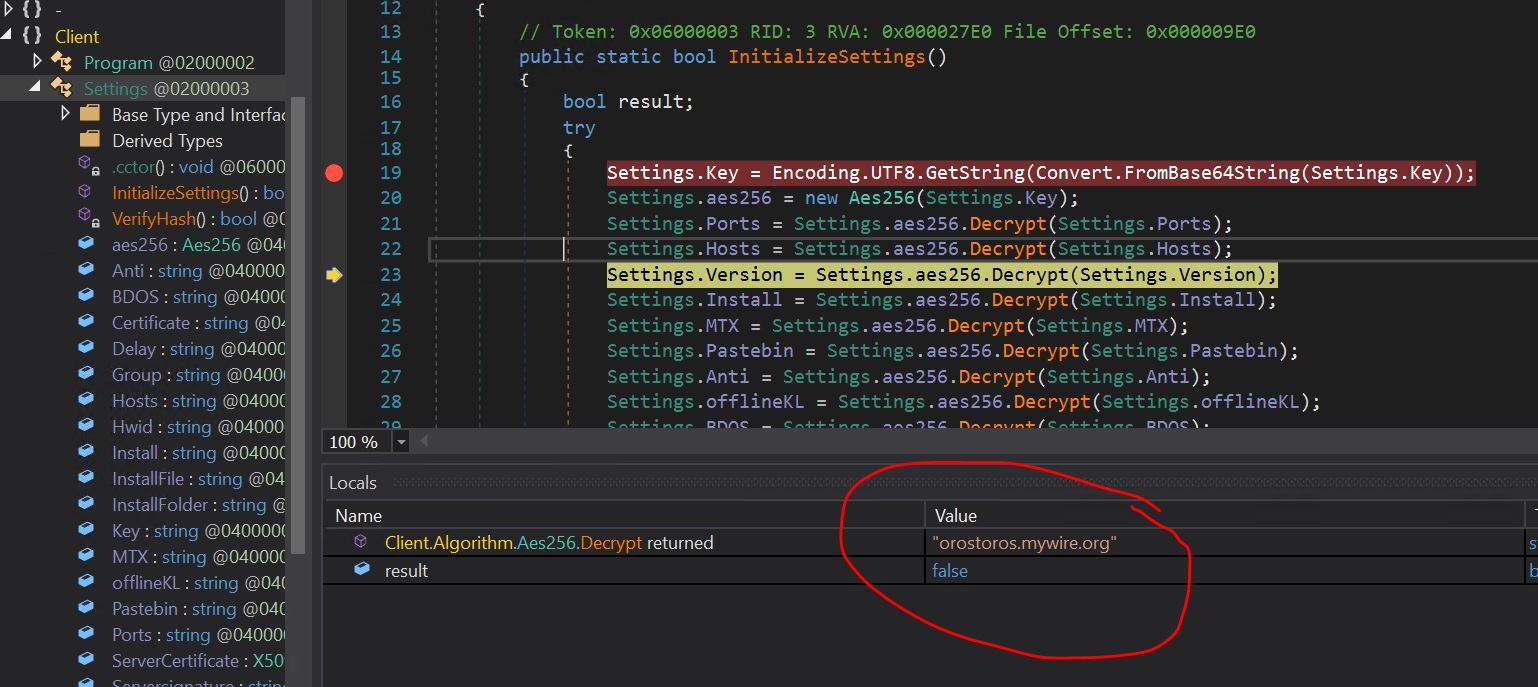1538x687 pixels.
Task: Remove the breakpoint dot on line 19
Action: click(334, 173)
